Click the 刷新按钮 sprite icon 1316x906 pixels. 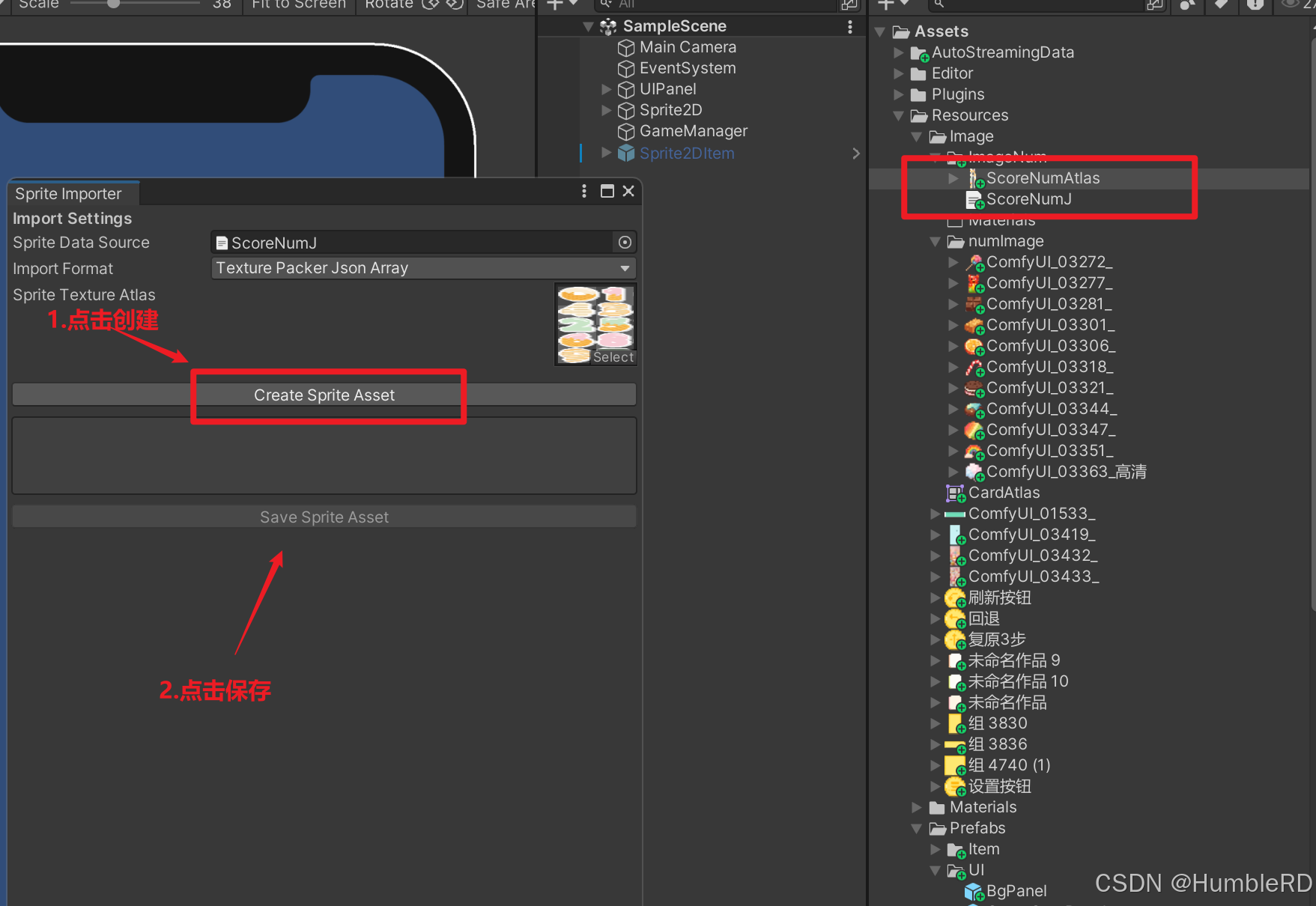click(956, 598)
